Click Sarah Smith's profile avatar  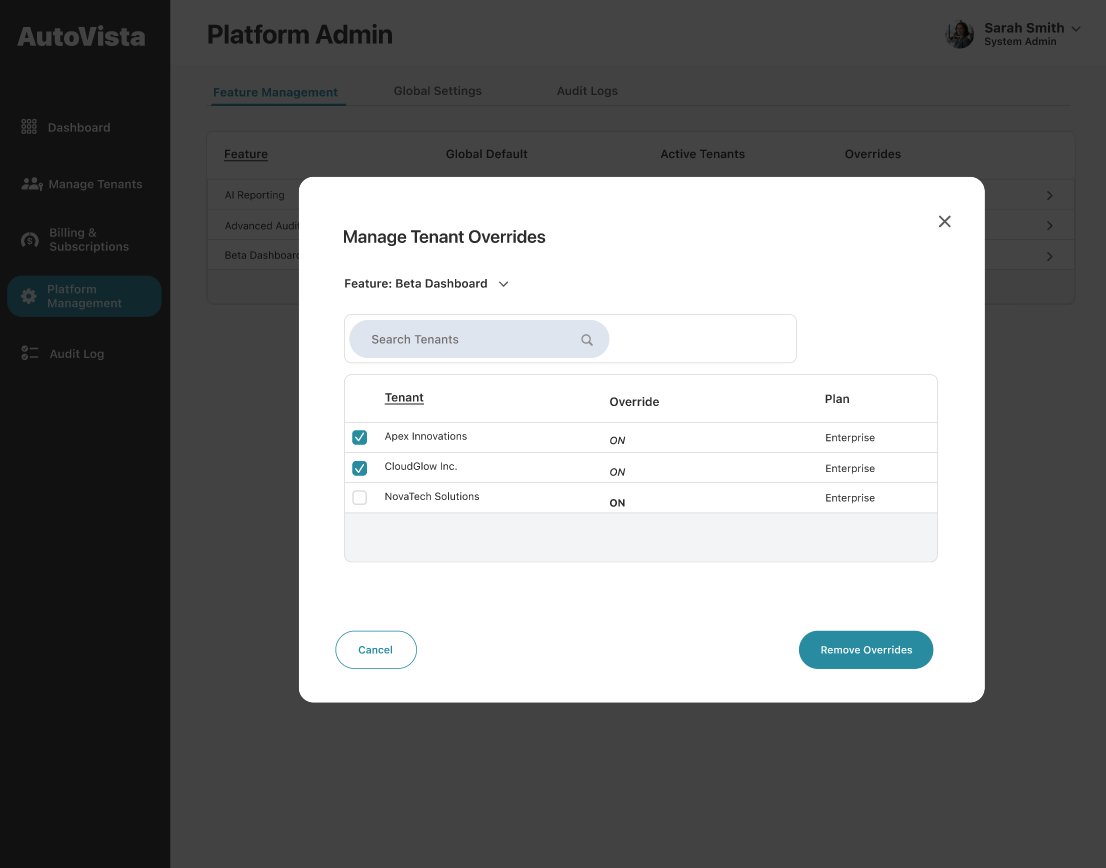pyautogui.click(x=960, y=35)
